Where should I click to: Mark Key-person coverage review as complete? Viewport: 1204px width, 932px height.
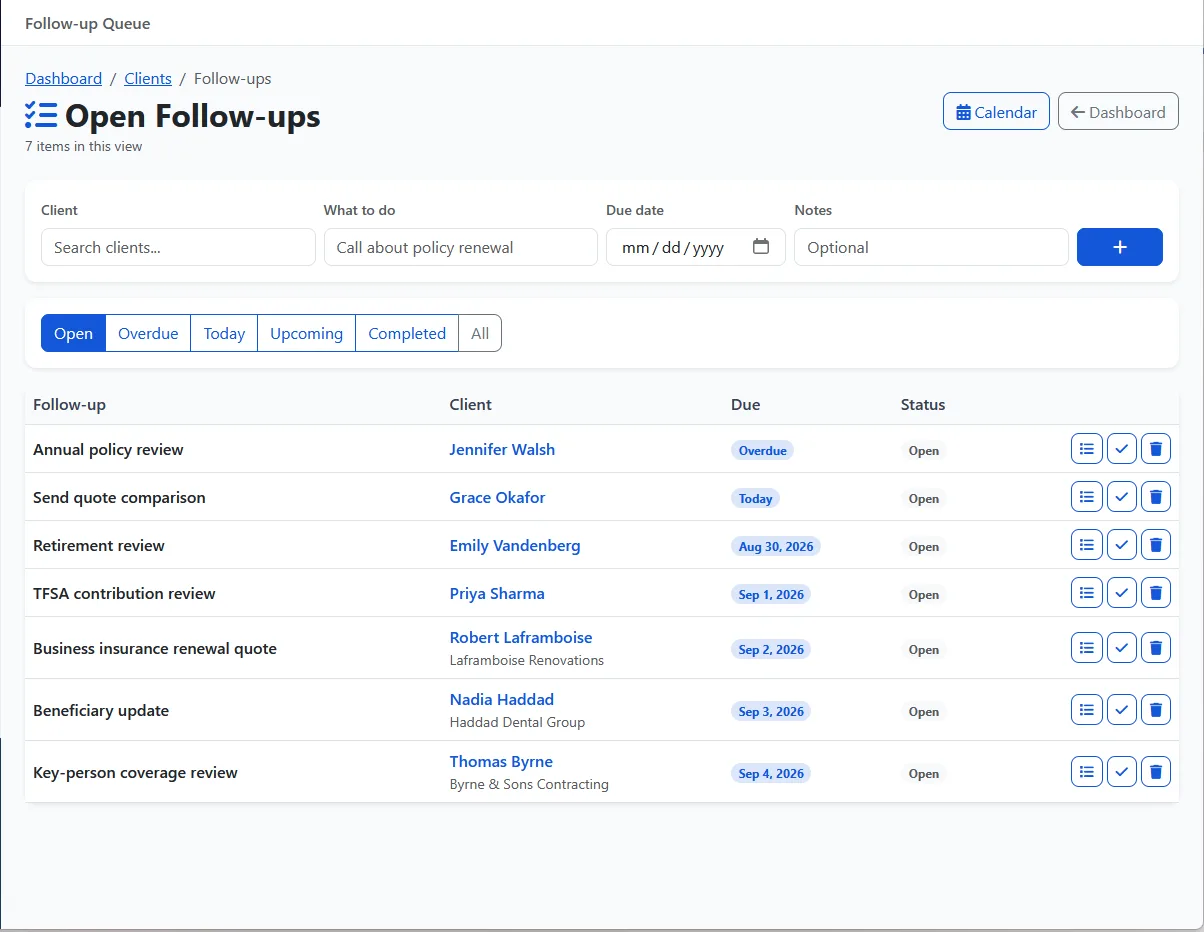tap(1122, 772)
